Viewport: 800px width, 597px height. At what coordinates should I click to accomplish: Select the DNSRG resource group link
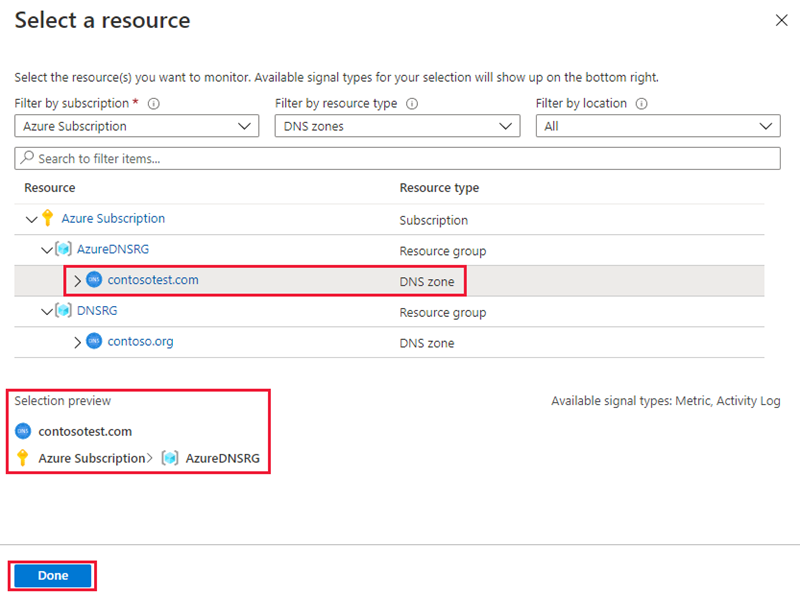(97, 310)
